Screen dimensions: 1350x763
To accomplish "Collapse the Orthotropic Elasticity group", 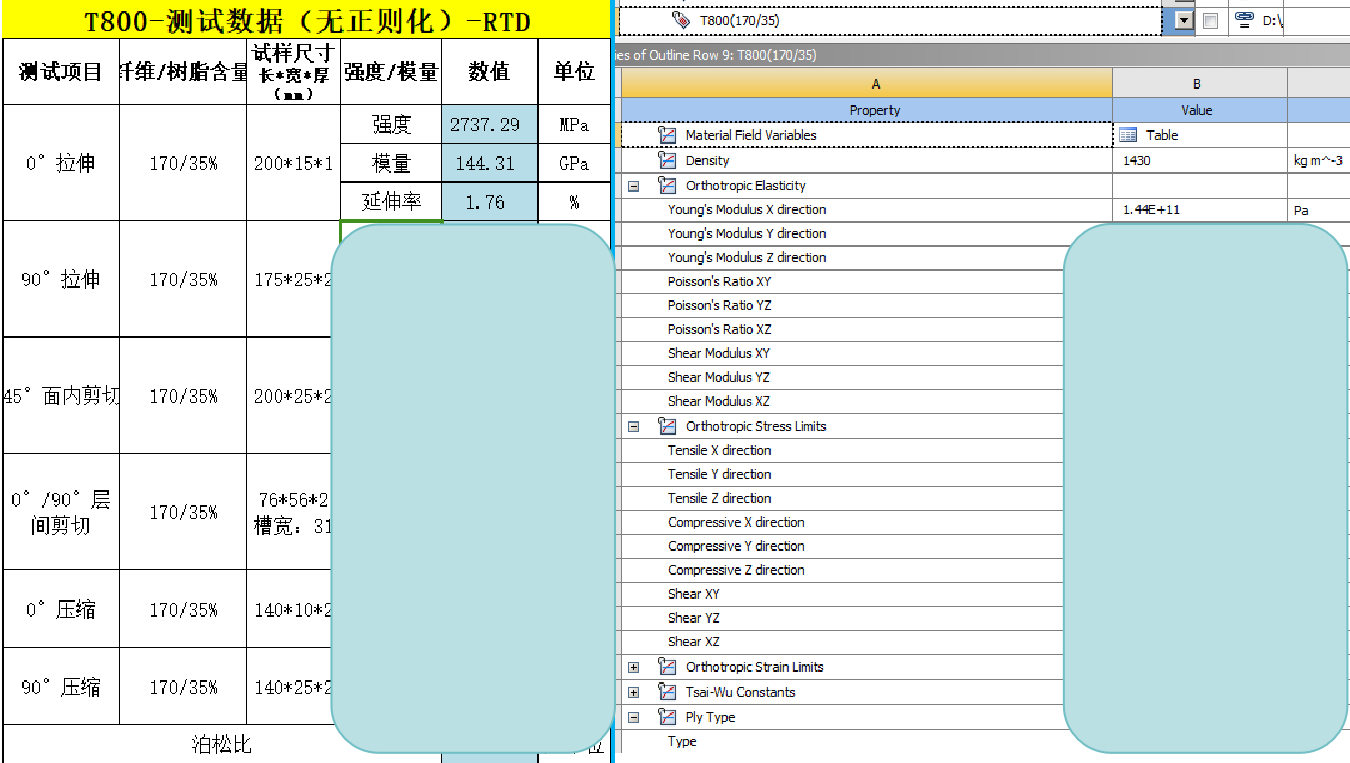I will pos(633,186).
